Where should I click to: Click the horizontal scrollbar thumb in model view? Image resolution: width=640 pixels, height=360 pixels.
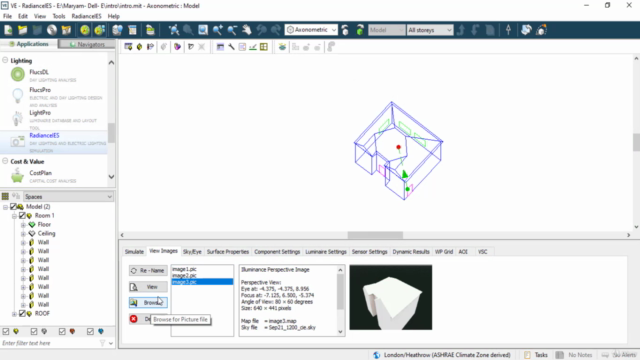(x=375, y=235)
